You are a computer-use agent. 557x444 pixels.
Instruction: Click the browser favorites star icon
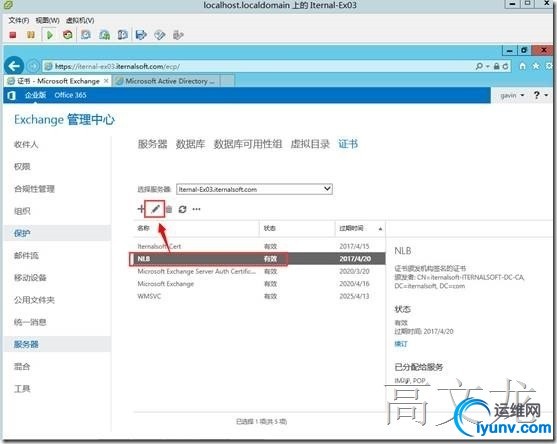click(536, 66)
